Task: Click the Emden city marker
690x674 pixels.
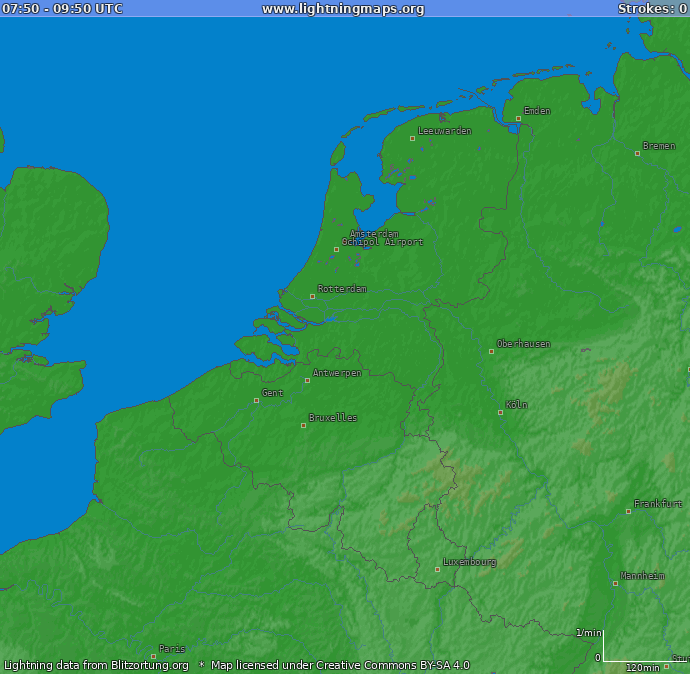Action: 518,118
